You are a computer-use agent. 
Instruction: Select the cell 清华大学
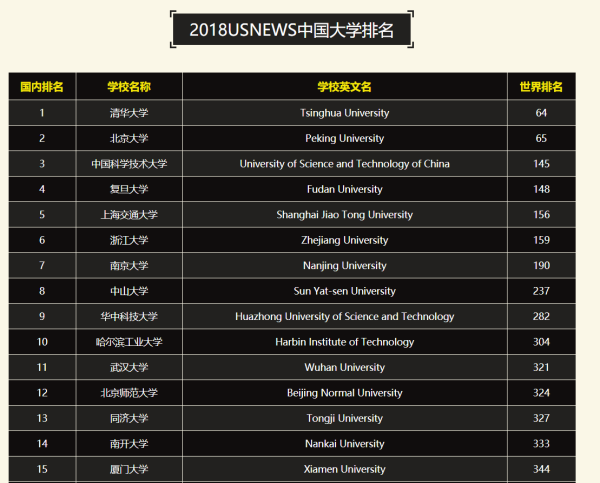(x=129, y=113)
